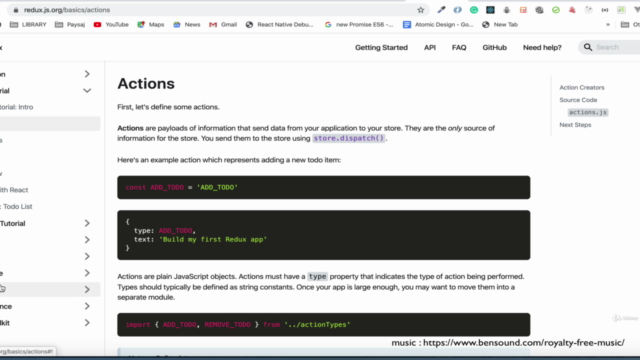
Task: Expand the sidebar section ending in nce
Action: [87, 306]
